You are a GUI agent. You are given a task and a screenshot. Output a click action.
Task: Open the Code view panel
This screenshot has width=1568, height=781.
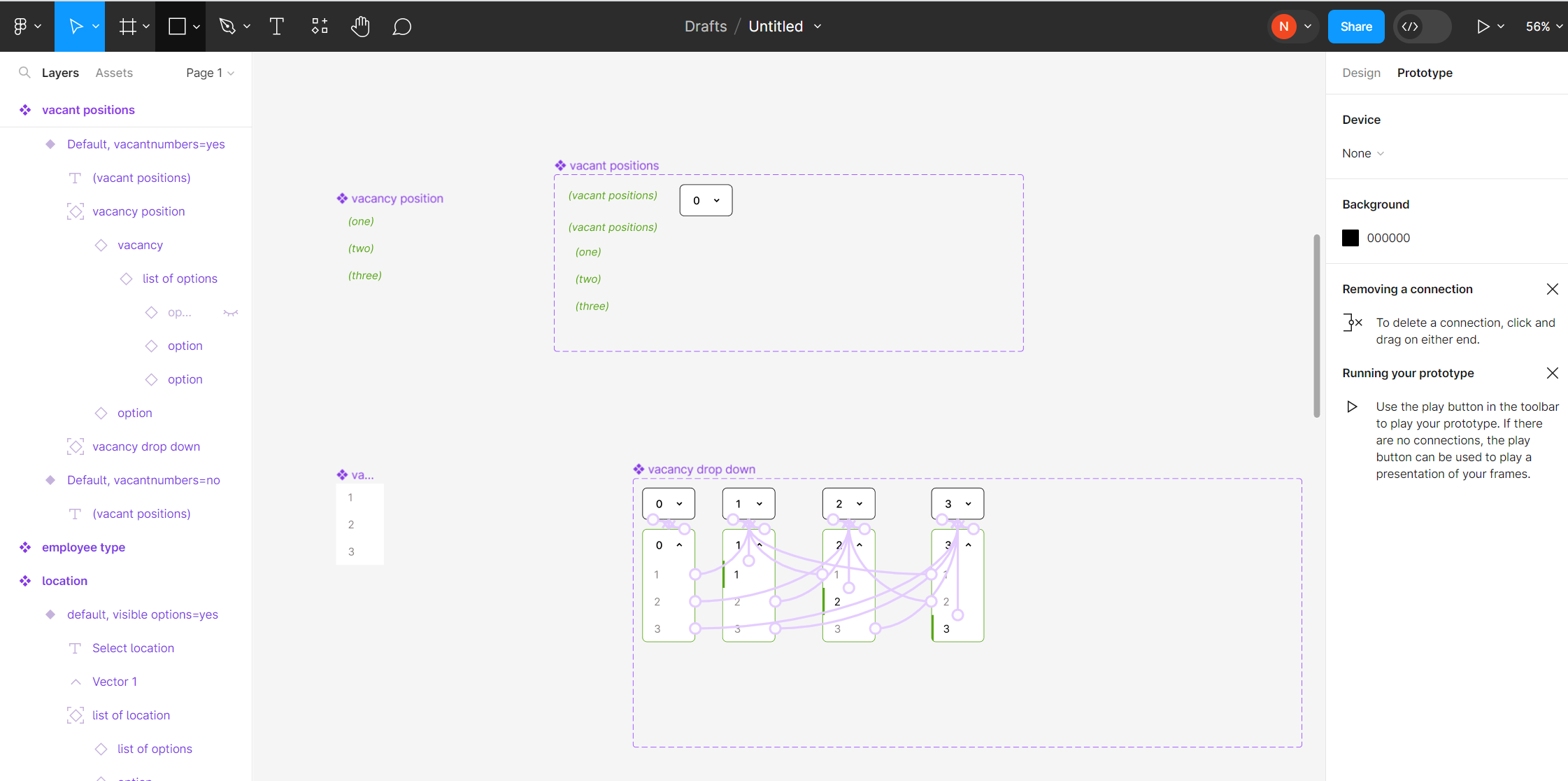1410,26
